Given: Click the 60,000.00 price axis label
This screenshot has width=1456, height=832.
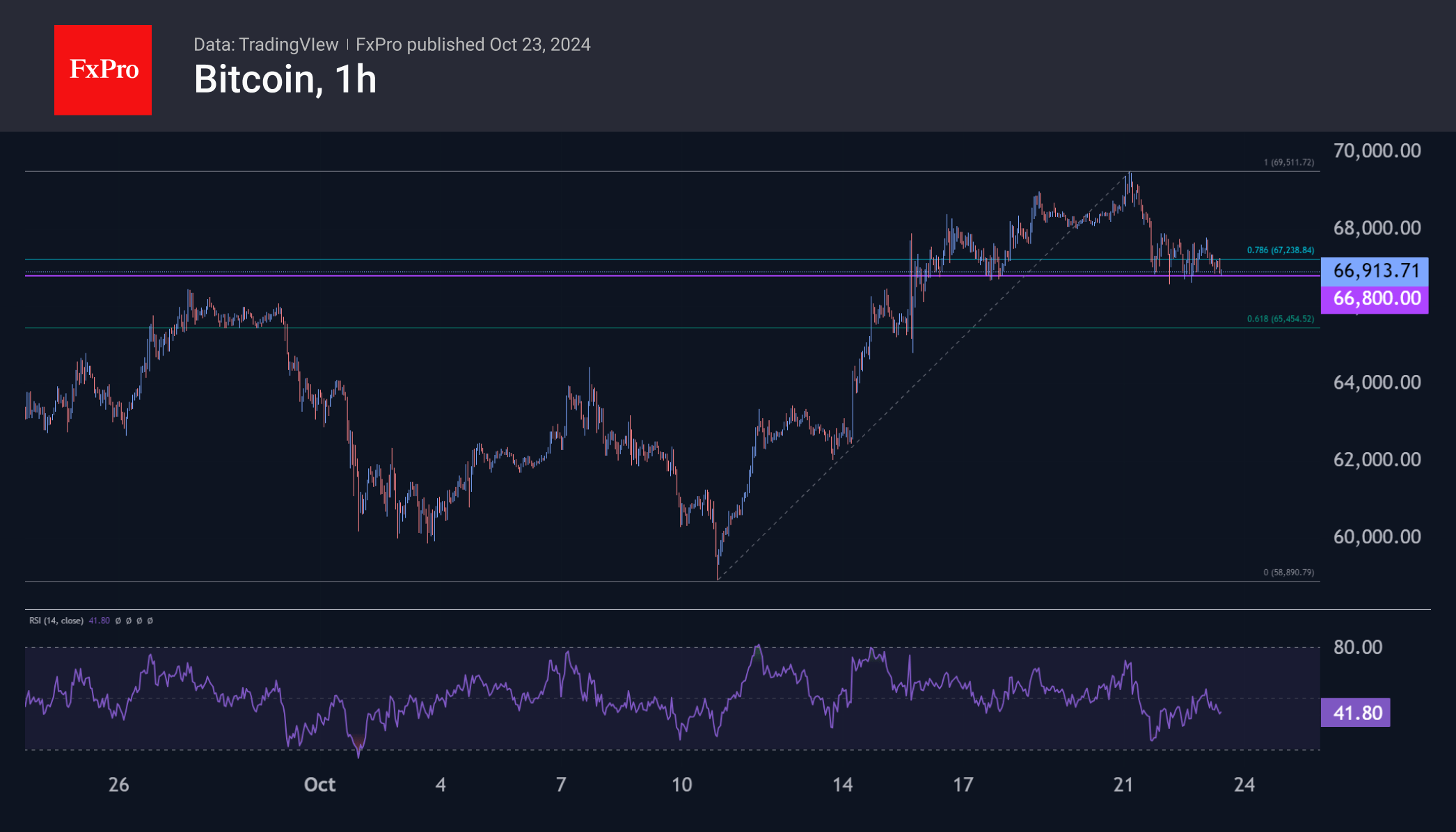Looking at the screenshot, I should 1377,536.
